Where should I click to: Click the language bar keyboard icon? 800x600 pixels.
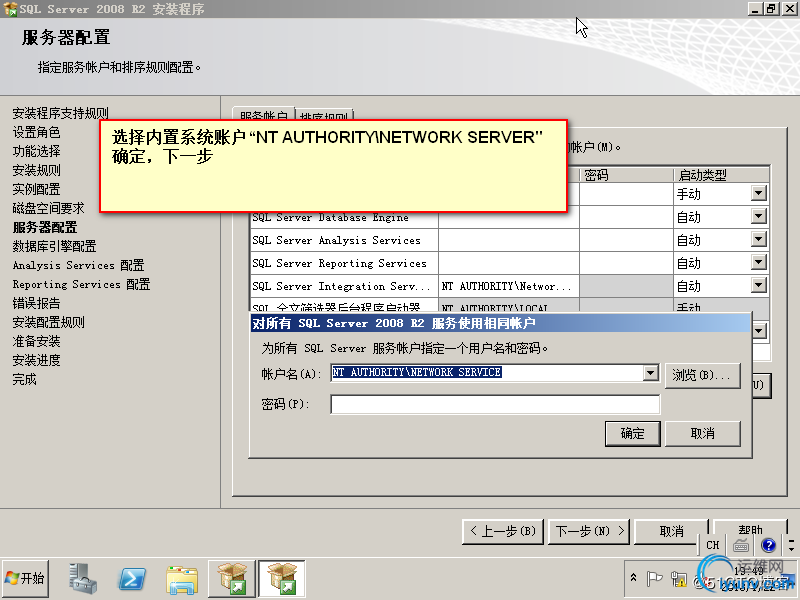coord(741,545)
